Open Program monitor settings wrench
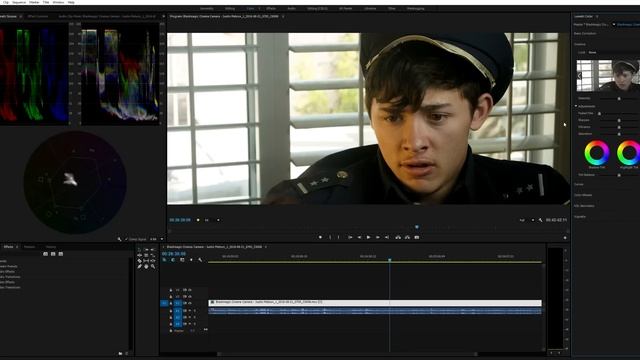The image size is (640, 360). (541, 220)
